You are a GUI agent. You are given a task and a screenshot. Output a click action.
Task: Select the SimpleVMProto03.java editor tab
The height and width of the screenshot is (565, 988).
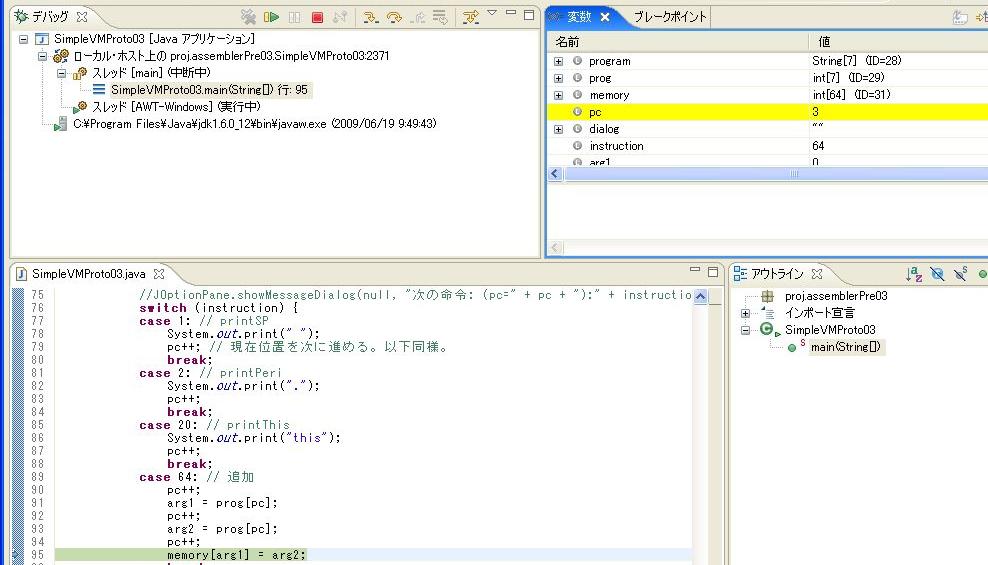[90, 273]
